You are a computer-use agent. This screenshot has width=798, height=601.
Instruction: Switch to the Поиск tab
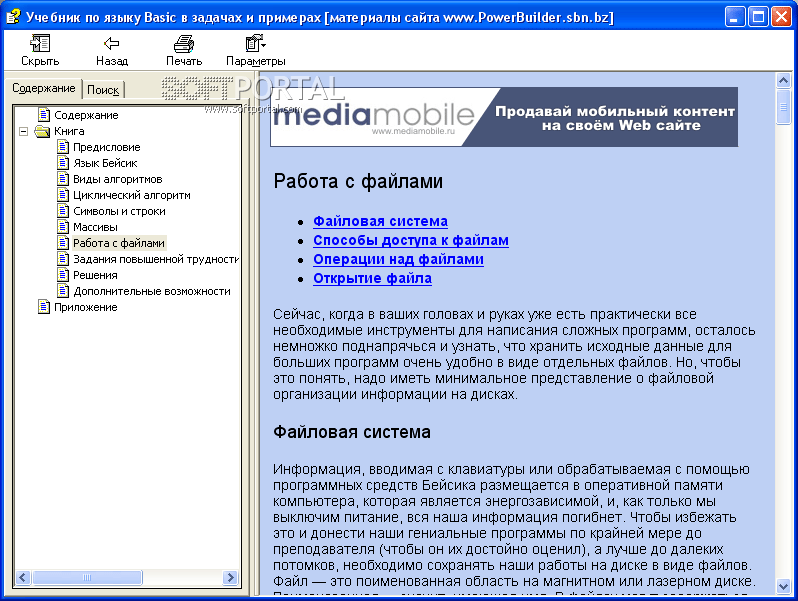pyautogui.click(x=103, y=90)
